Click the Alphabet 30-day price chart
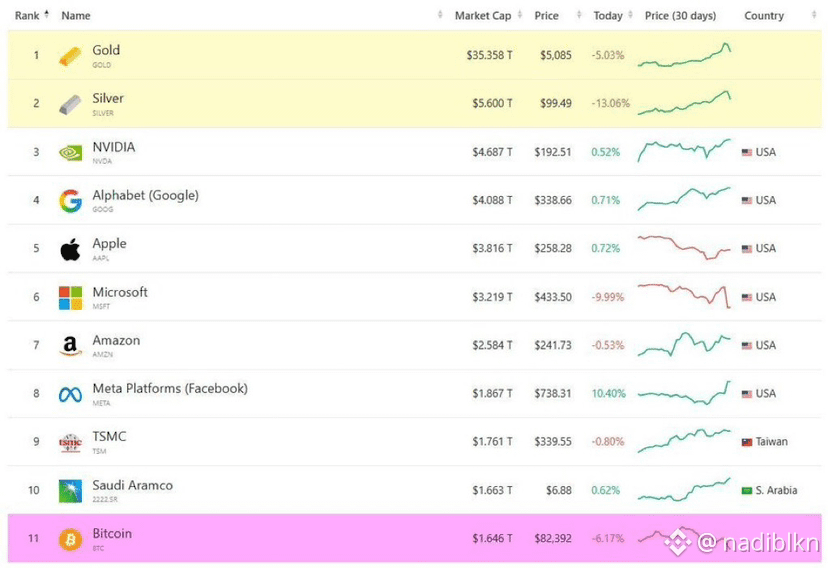This screenshot has width=828, height=568. click(684, 199)
